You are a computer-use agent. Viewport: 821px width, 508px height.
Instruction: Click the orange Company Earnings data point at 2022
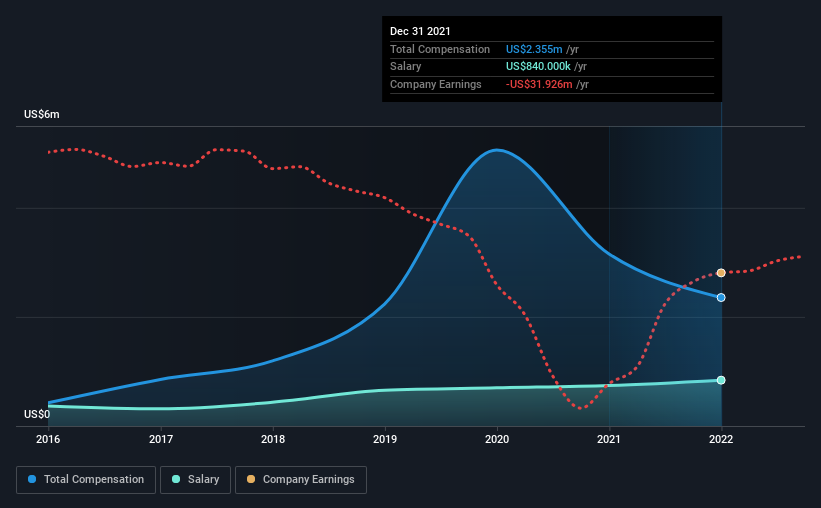[x=721, y=273]
